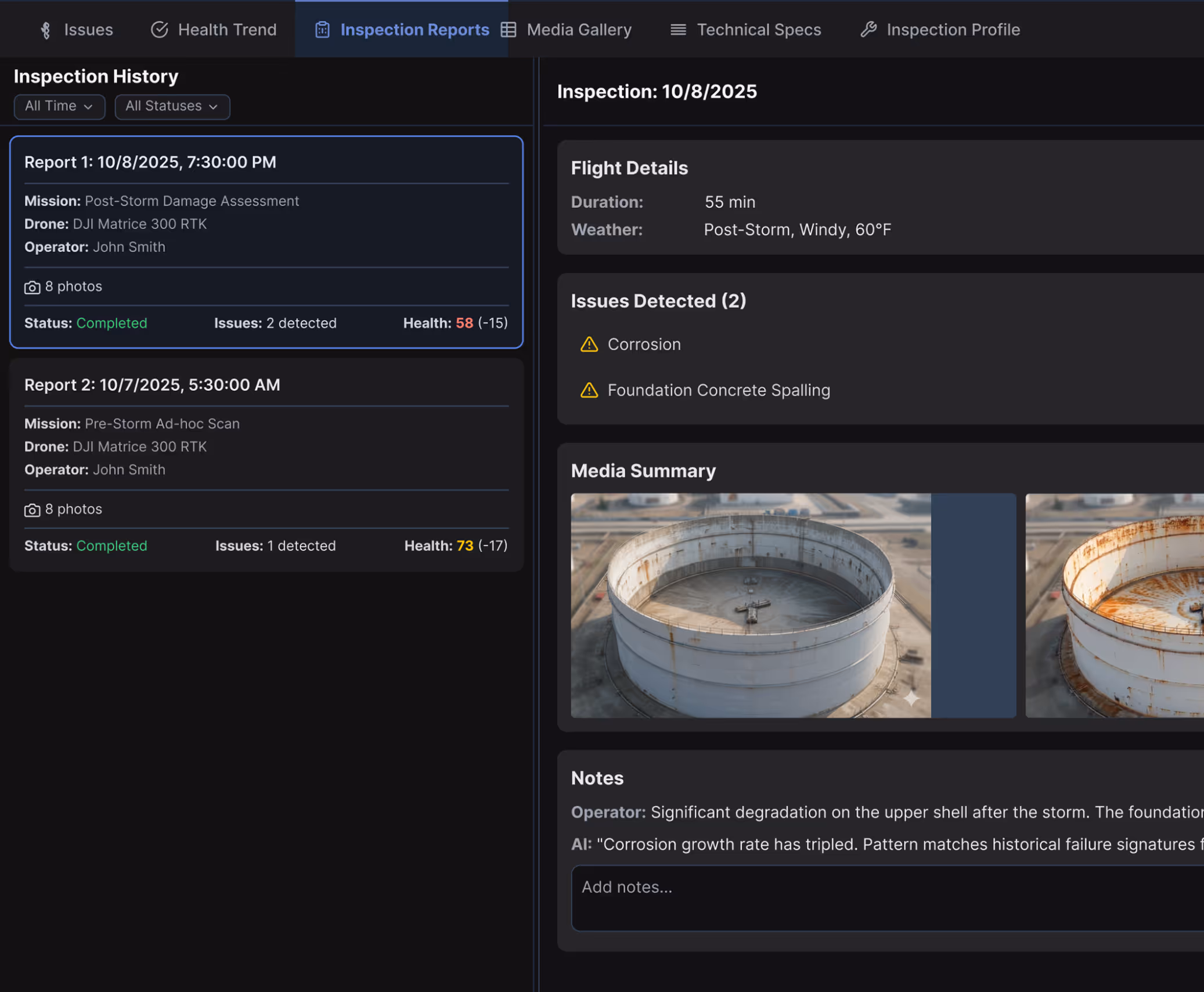Click Report 1 'Completed' status

tap(111, 323)
